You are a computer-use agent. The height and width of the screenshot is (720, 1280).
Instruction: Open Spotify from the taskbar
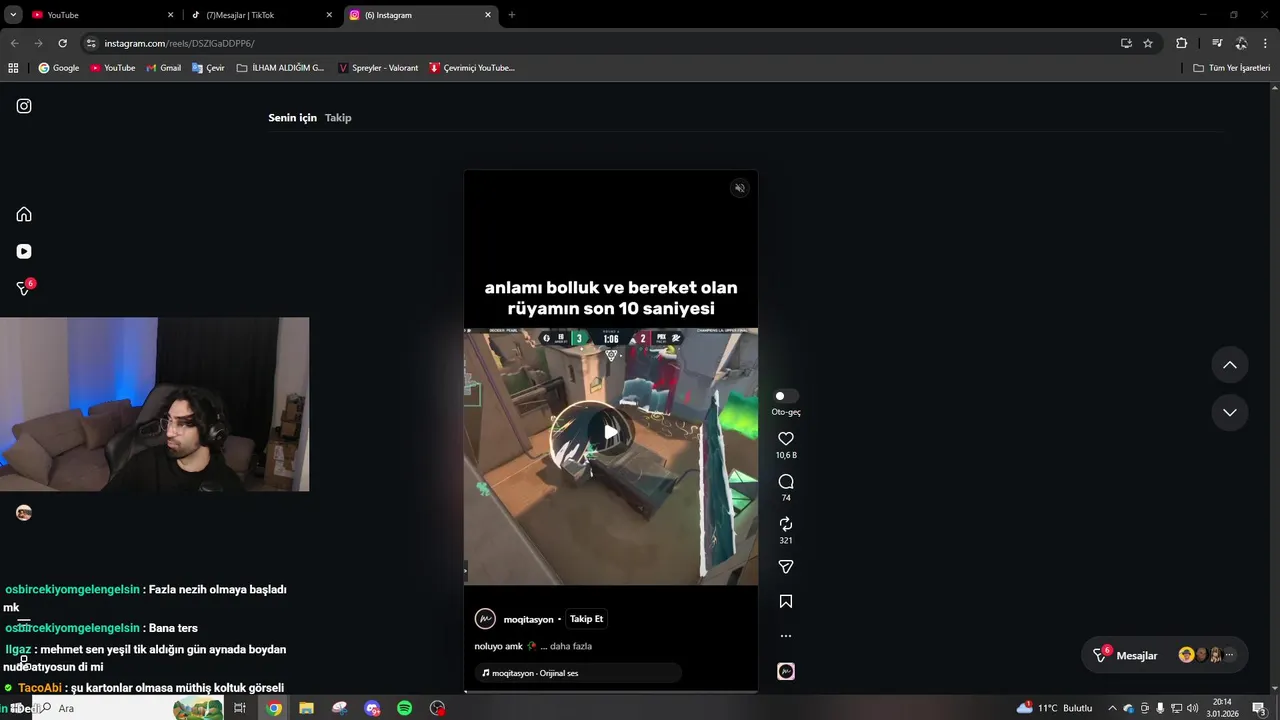[x=404, y=708]
